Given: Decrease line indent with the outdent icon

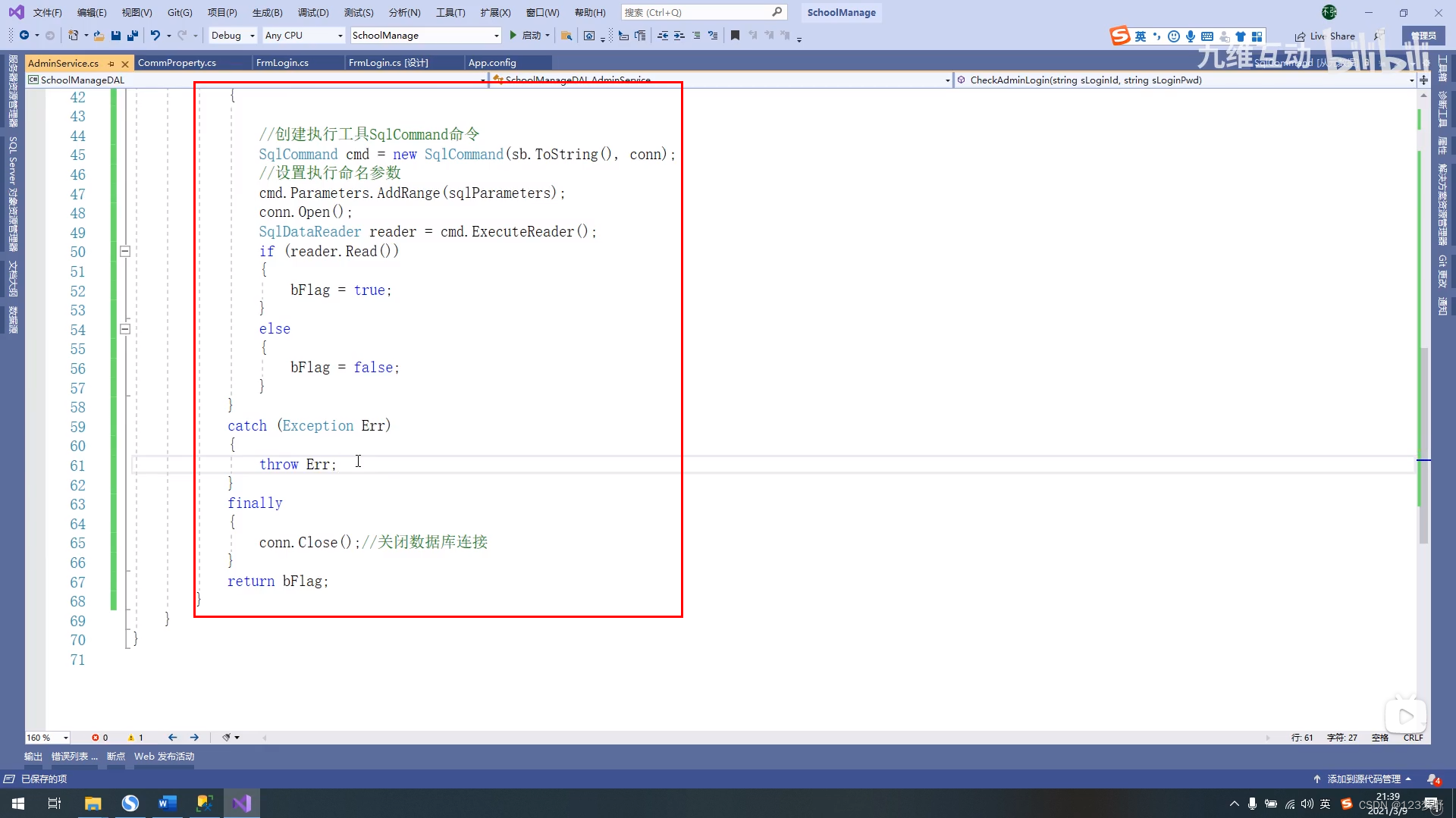Looking at the screenshot, I should tap(663, 36).
